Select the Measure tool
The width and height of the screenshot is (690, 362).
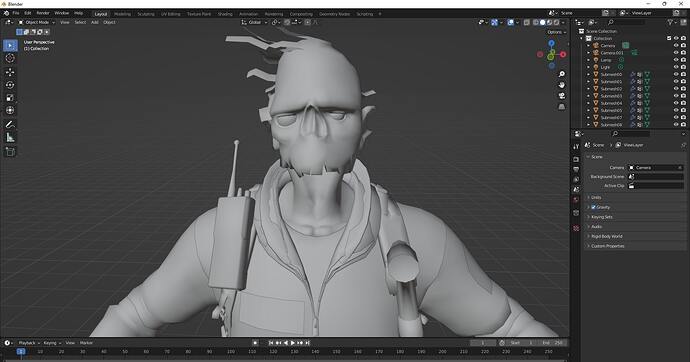pos(10,138)
